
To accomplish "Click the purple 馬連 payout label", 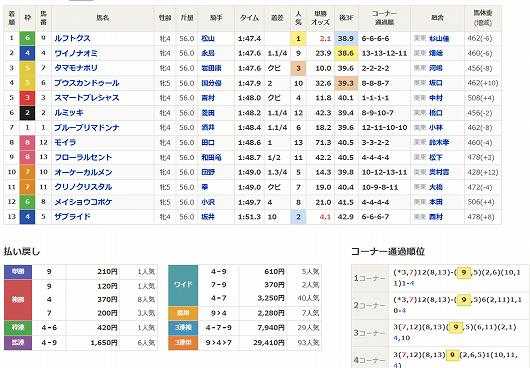I will click(x=18, y=342).
